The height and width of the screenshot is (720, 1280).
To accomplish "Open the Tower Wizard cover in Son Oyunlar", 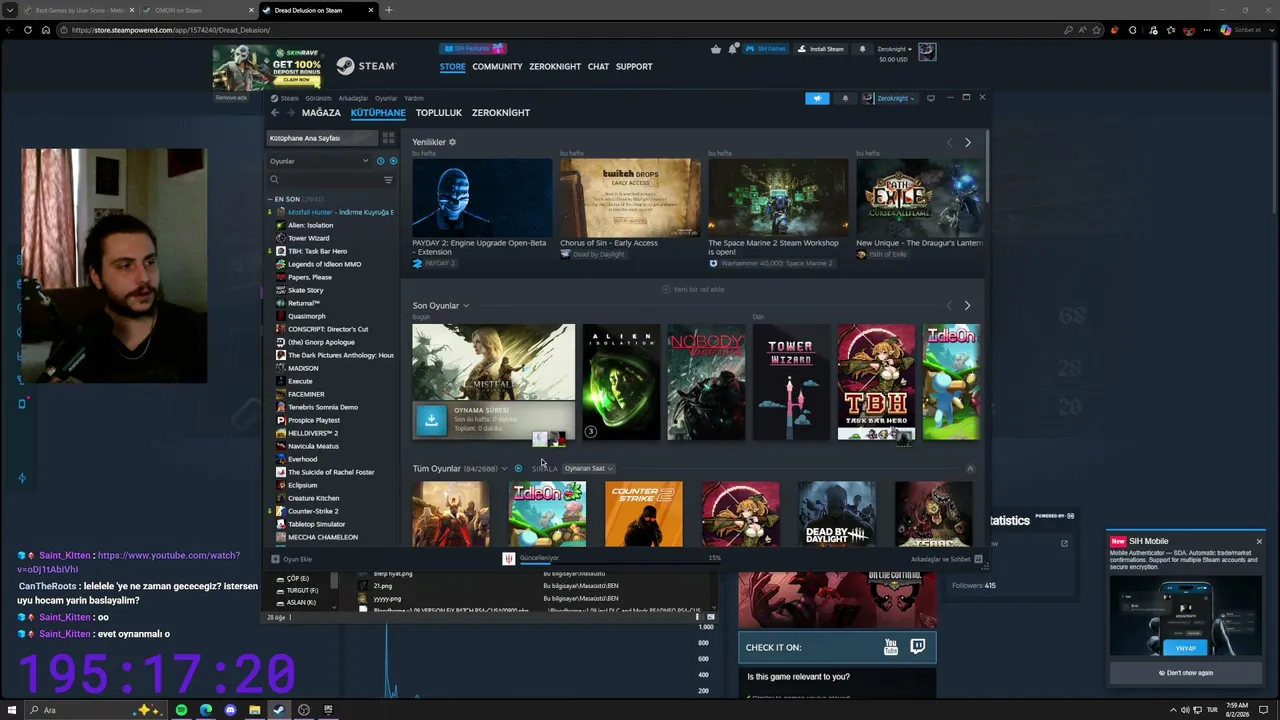I will [791, 382].
